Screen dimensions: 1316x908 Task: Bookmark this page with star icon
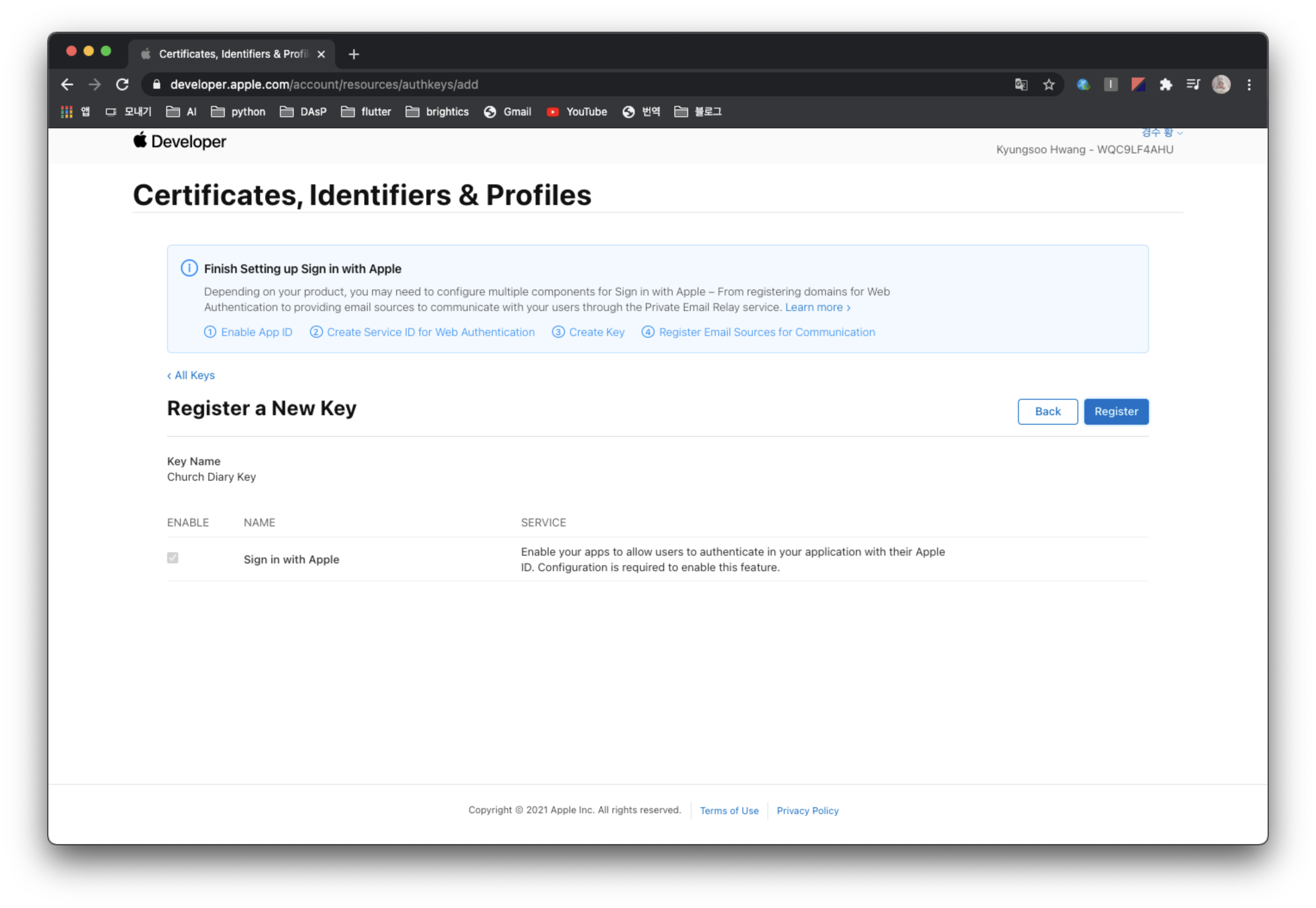tap(1049, 85)
